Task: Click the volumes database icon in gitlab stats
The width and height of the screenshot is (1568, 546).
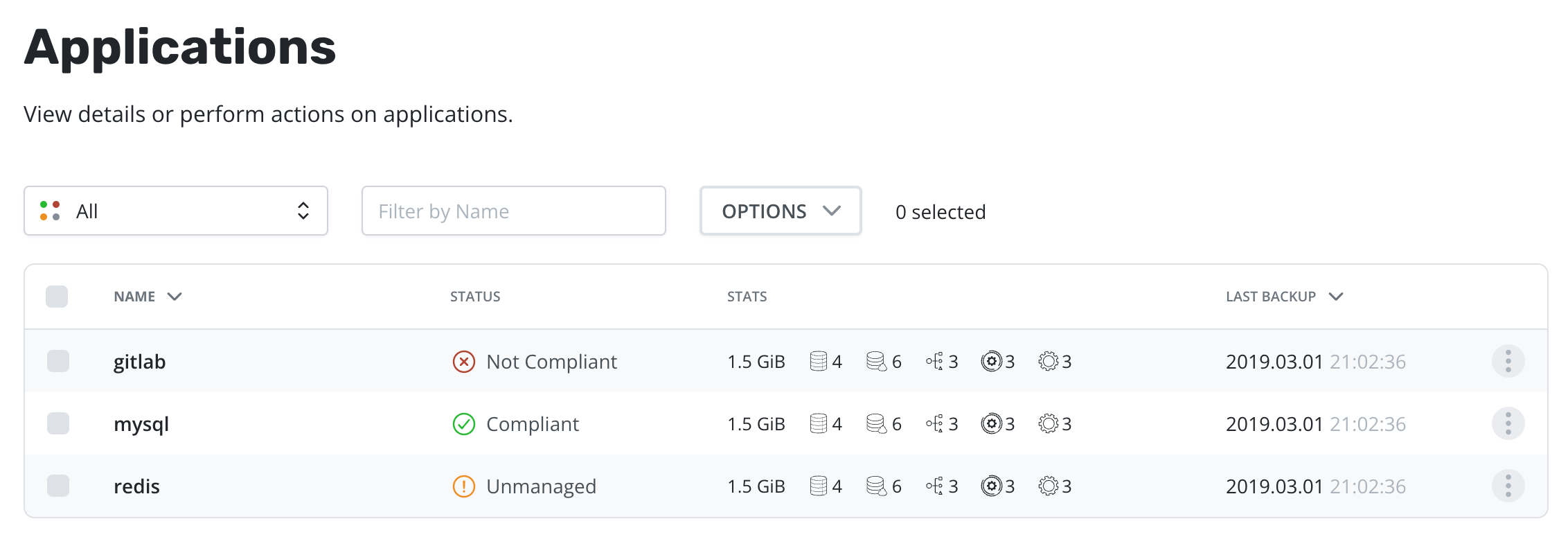Action: point(818,362)
